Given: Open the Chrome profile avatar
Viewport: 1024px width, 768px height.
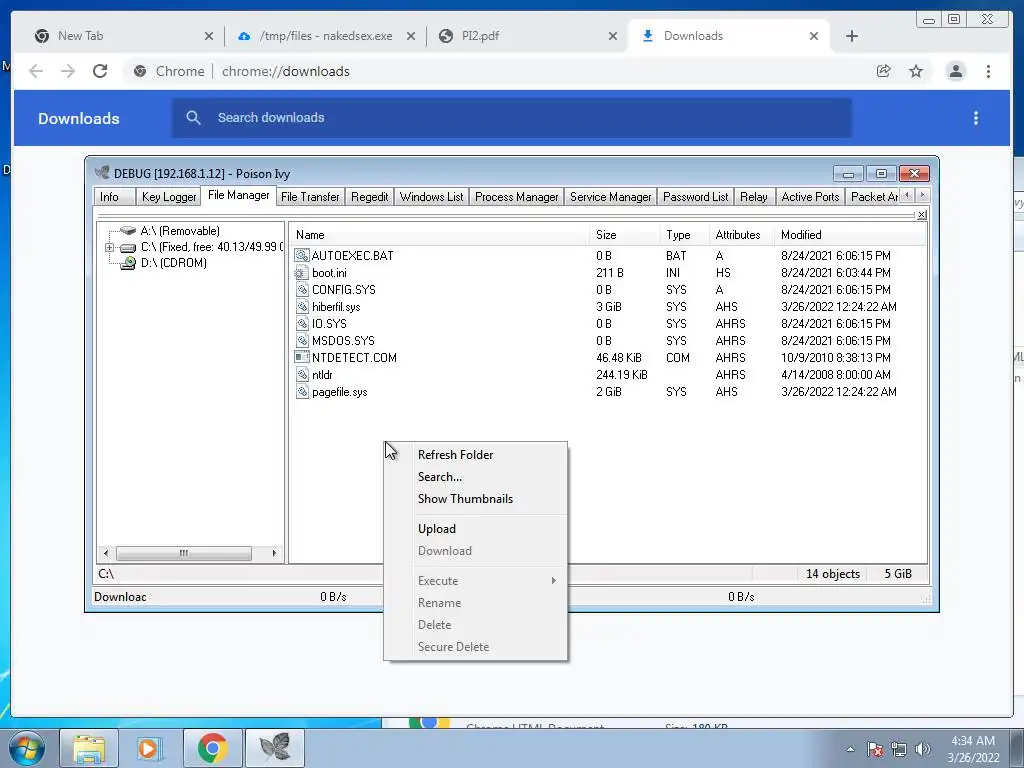Looking at the screenshot, I should 955,71.
